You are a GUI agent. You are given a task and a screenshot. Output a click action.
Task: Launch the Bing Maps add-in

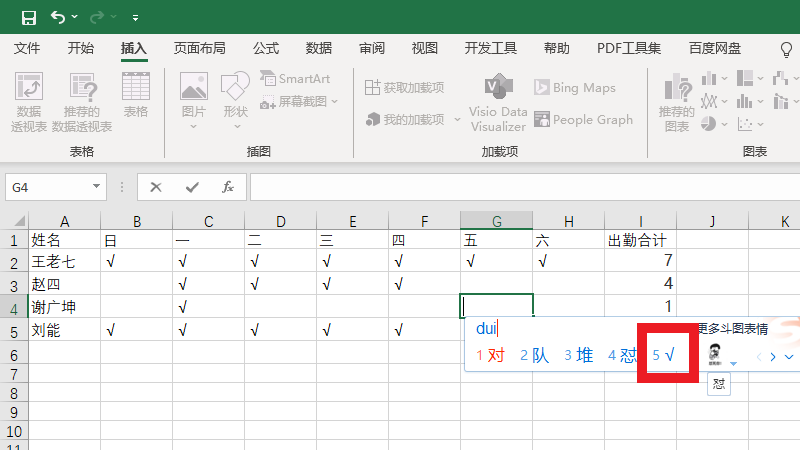pyautogui.click(x=575, y=88)
